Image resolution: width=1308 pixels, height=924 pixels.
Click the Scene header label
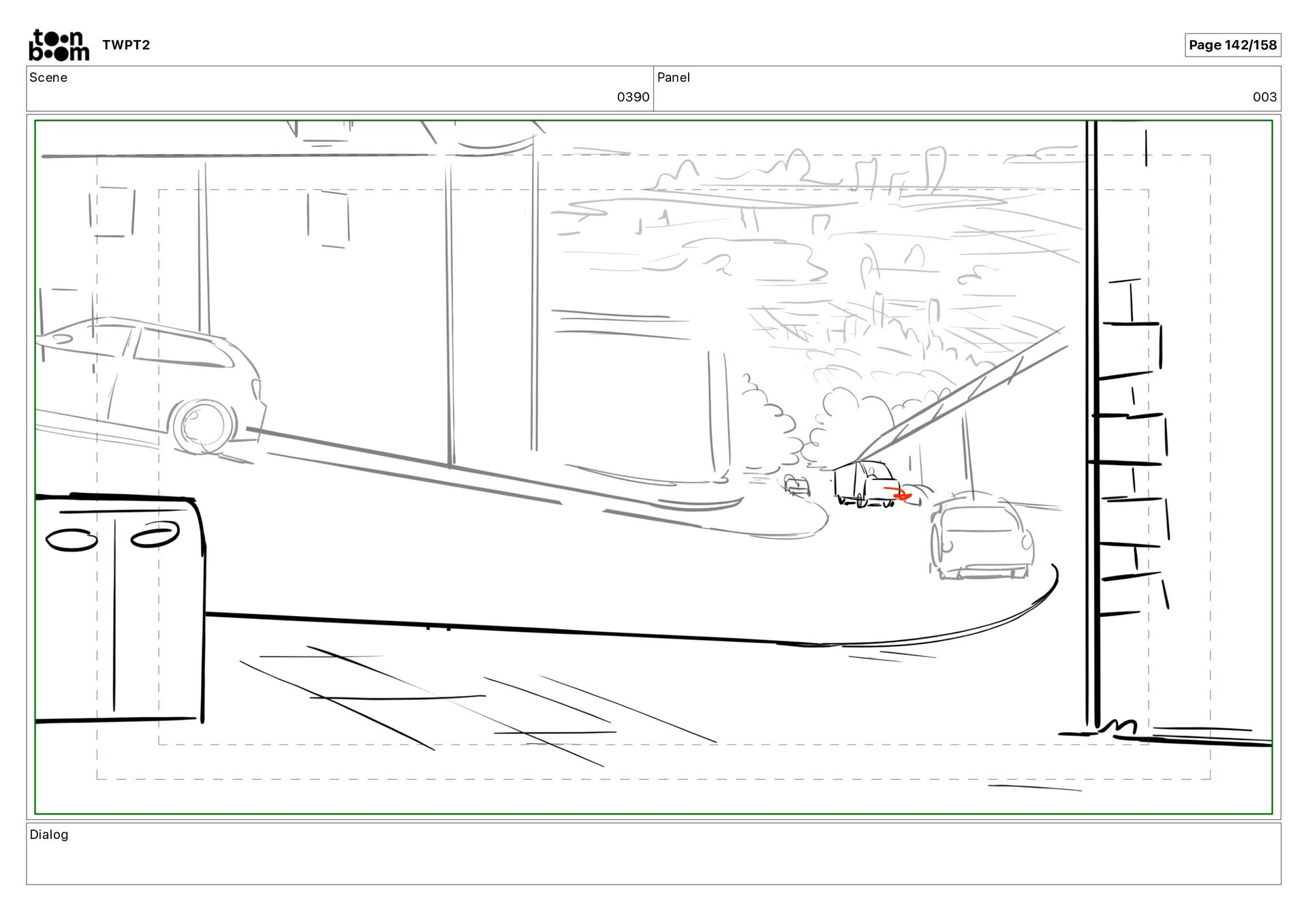48,78
